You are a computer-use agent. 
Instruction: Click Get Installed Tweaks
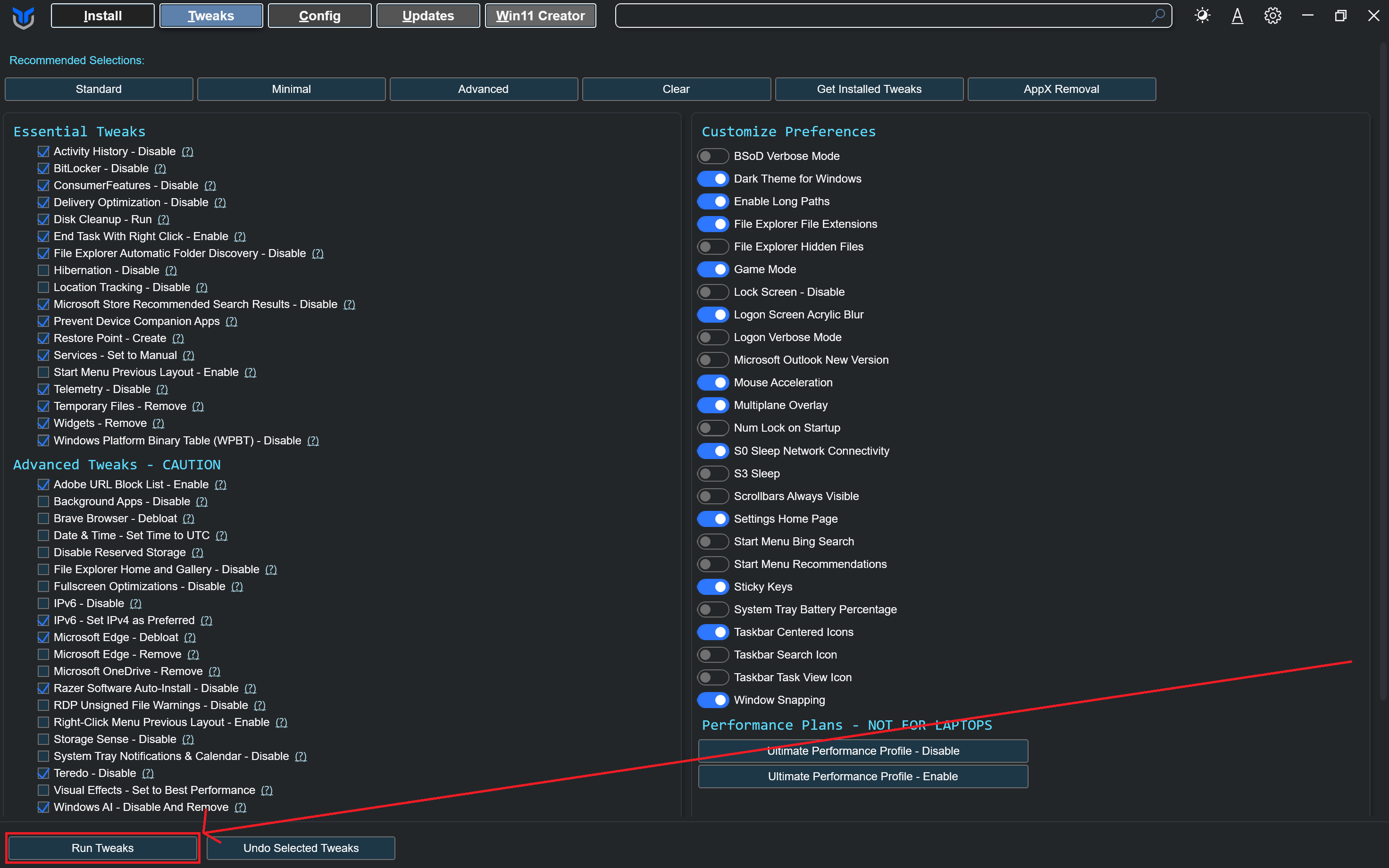869,89
